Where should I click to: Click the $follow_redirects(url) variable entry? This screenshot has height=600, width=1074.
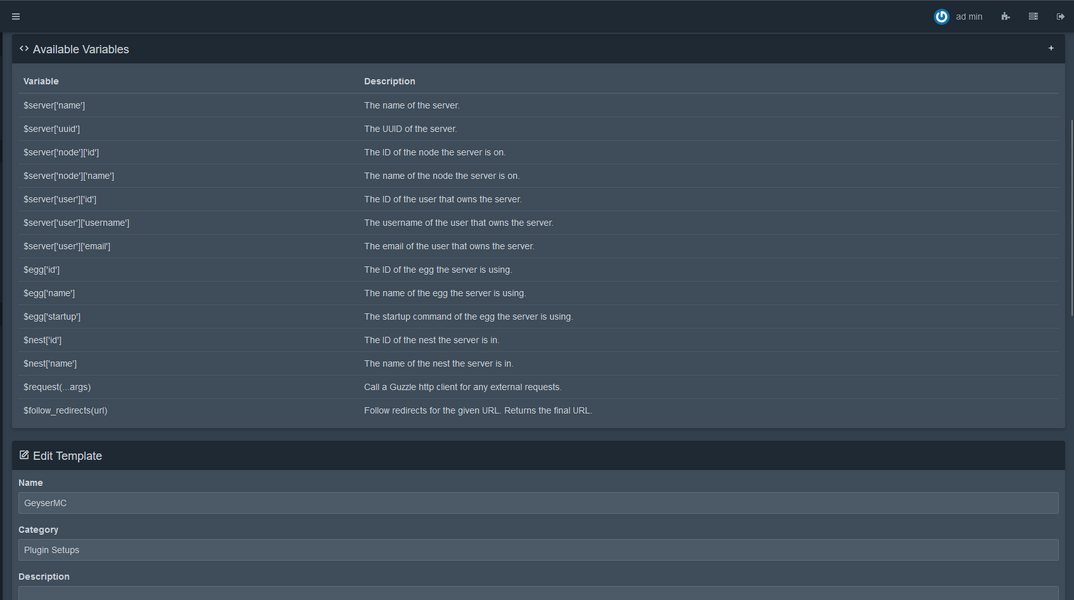click(65, 410)
